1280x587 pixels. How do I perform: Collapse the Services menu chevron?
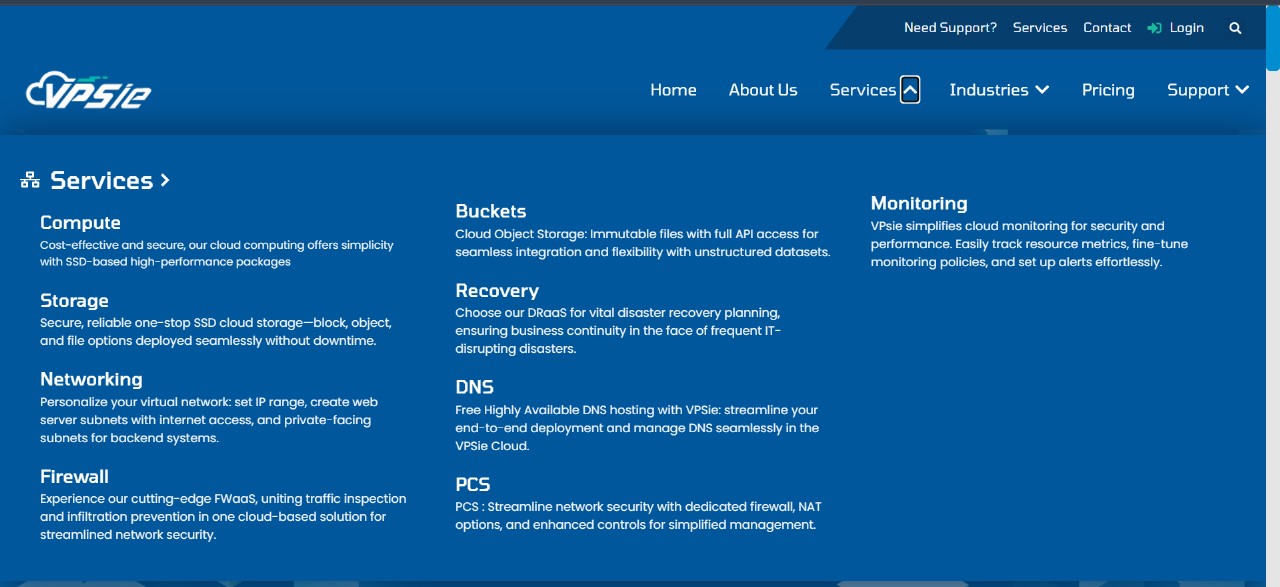pyautogui.click(x=910, y=90)
